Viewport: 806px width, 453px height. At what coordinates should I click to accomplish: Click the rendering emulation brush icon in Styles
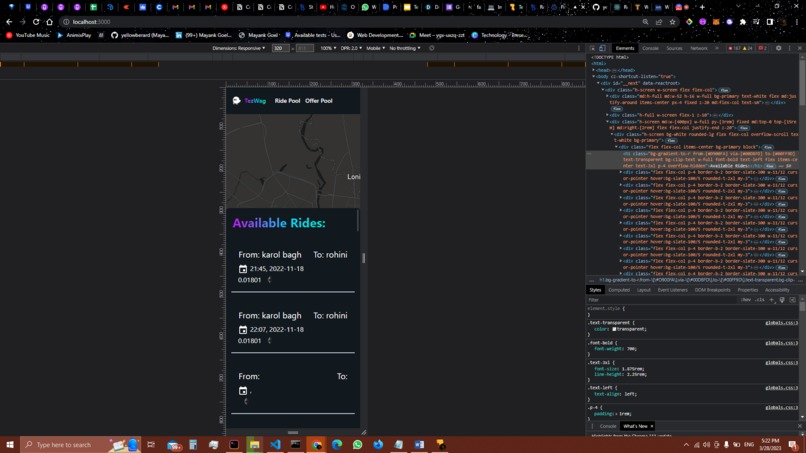point(782,300)
